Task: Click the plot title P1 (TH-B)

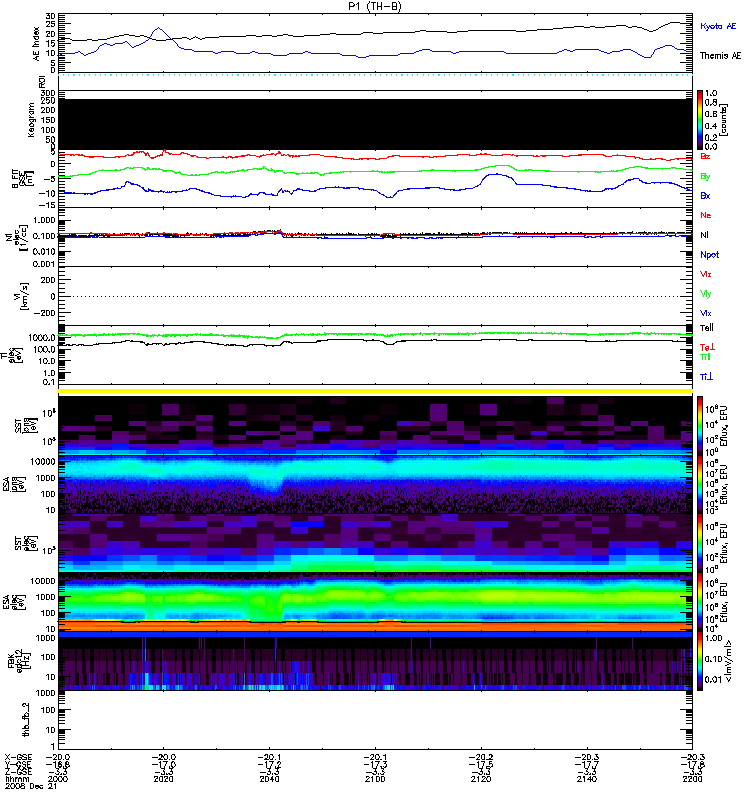Action: 374,6
